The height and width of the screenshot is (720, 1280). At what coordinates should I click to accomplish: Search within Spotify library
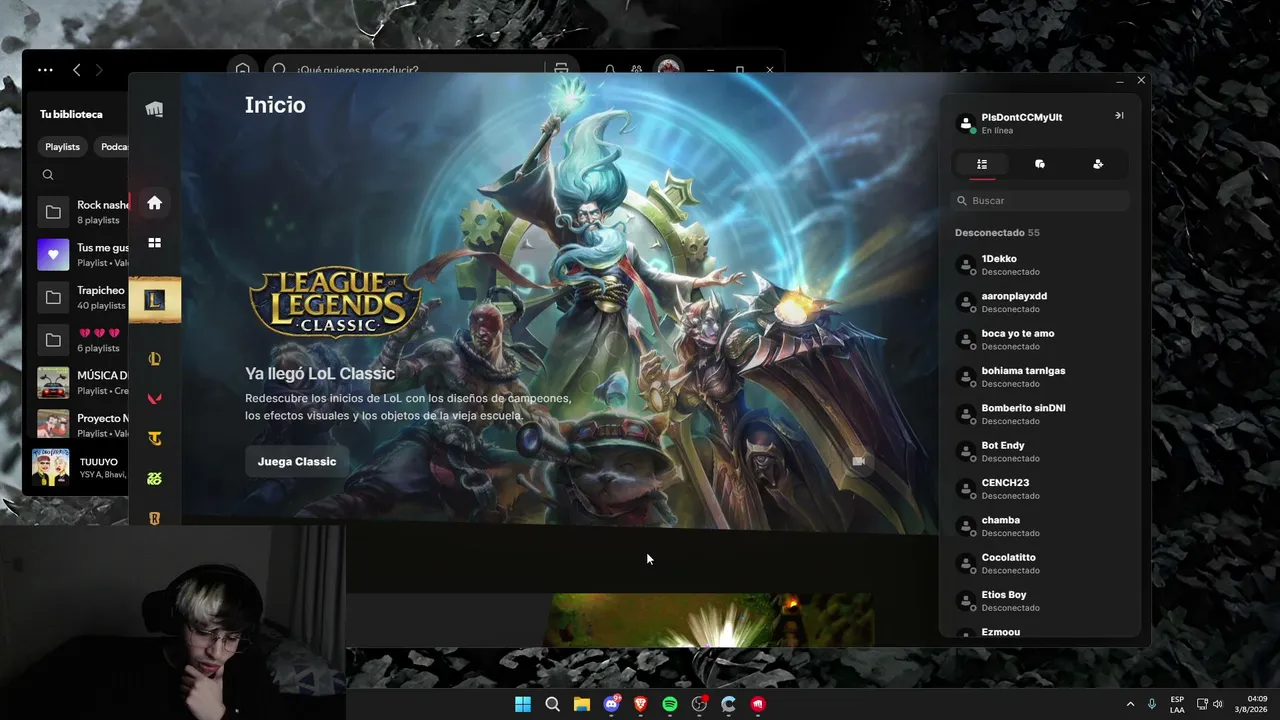pos(48,175)
